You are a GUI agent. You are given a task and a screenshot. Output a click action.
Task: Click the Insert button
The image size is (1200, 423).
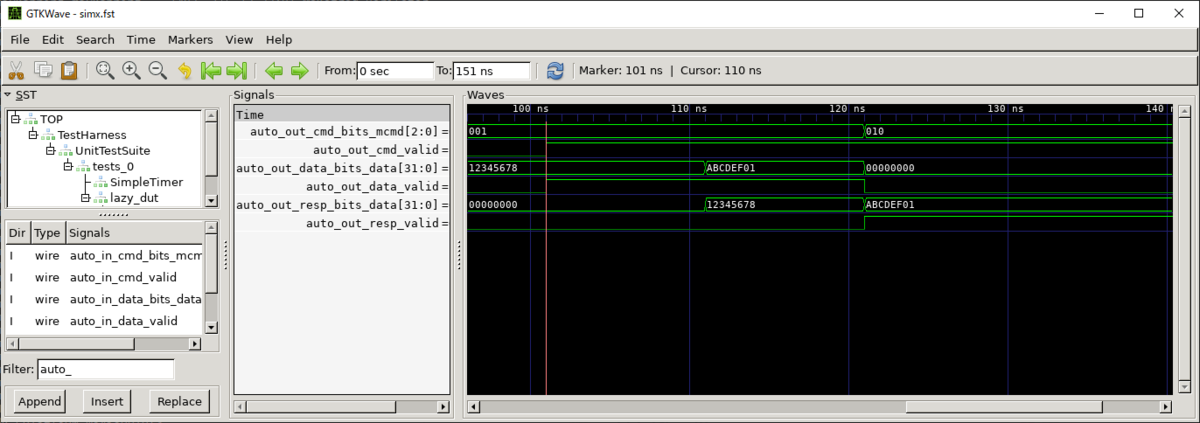[x=107, y=402]
